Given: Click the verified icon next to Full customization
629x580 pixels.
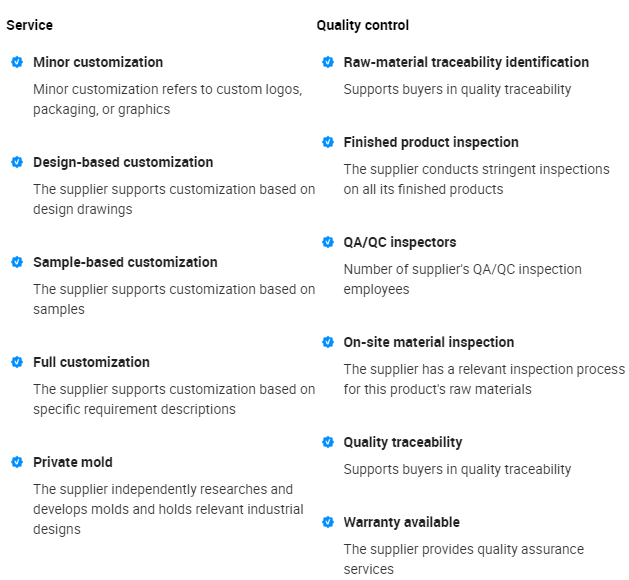Looking at the screenshot, I should (x=17, y=362).
